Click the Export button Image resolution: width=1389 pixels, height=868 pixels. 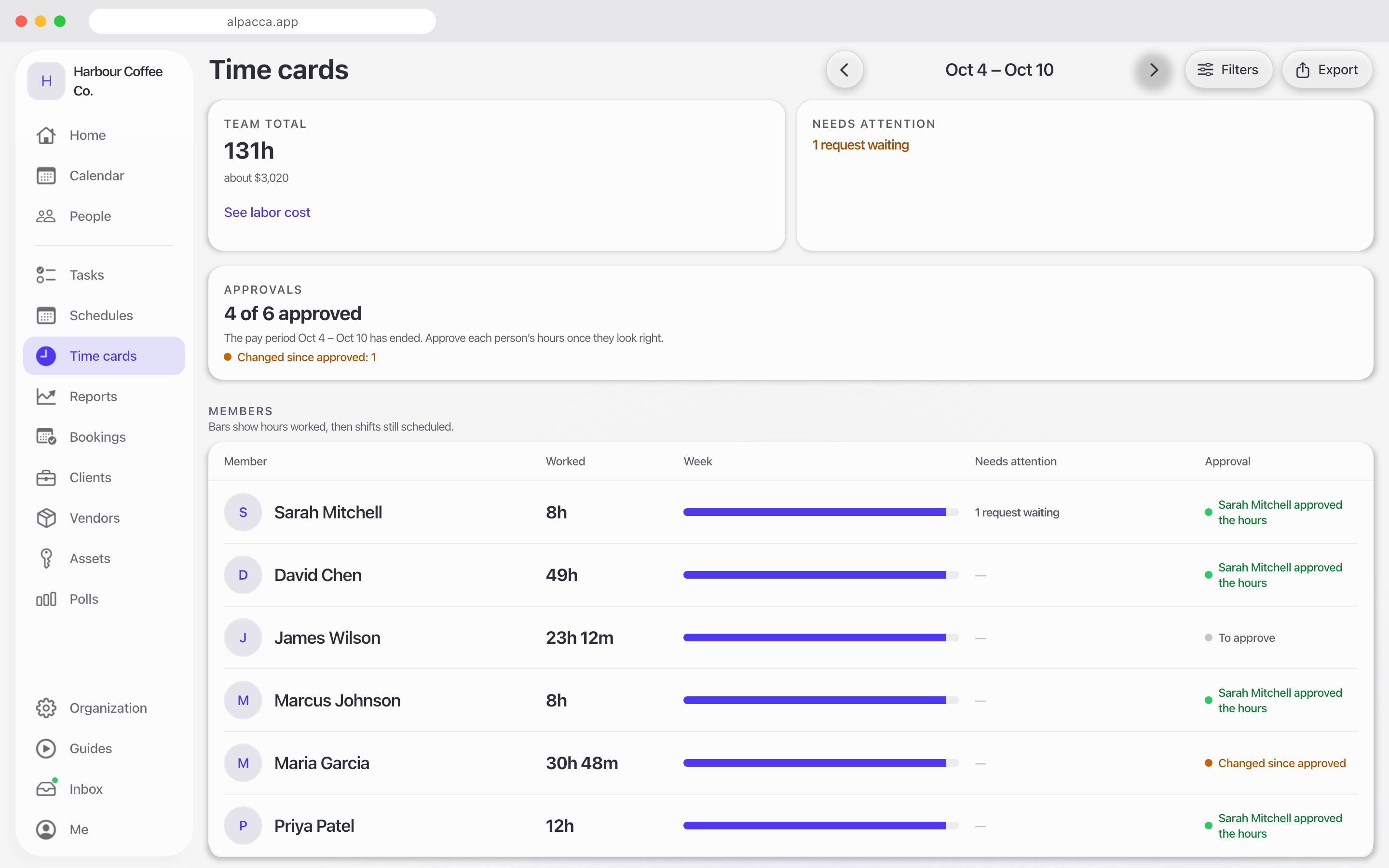click(1327, 70)
